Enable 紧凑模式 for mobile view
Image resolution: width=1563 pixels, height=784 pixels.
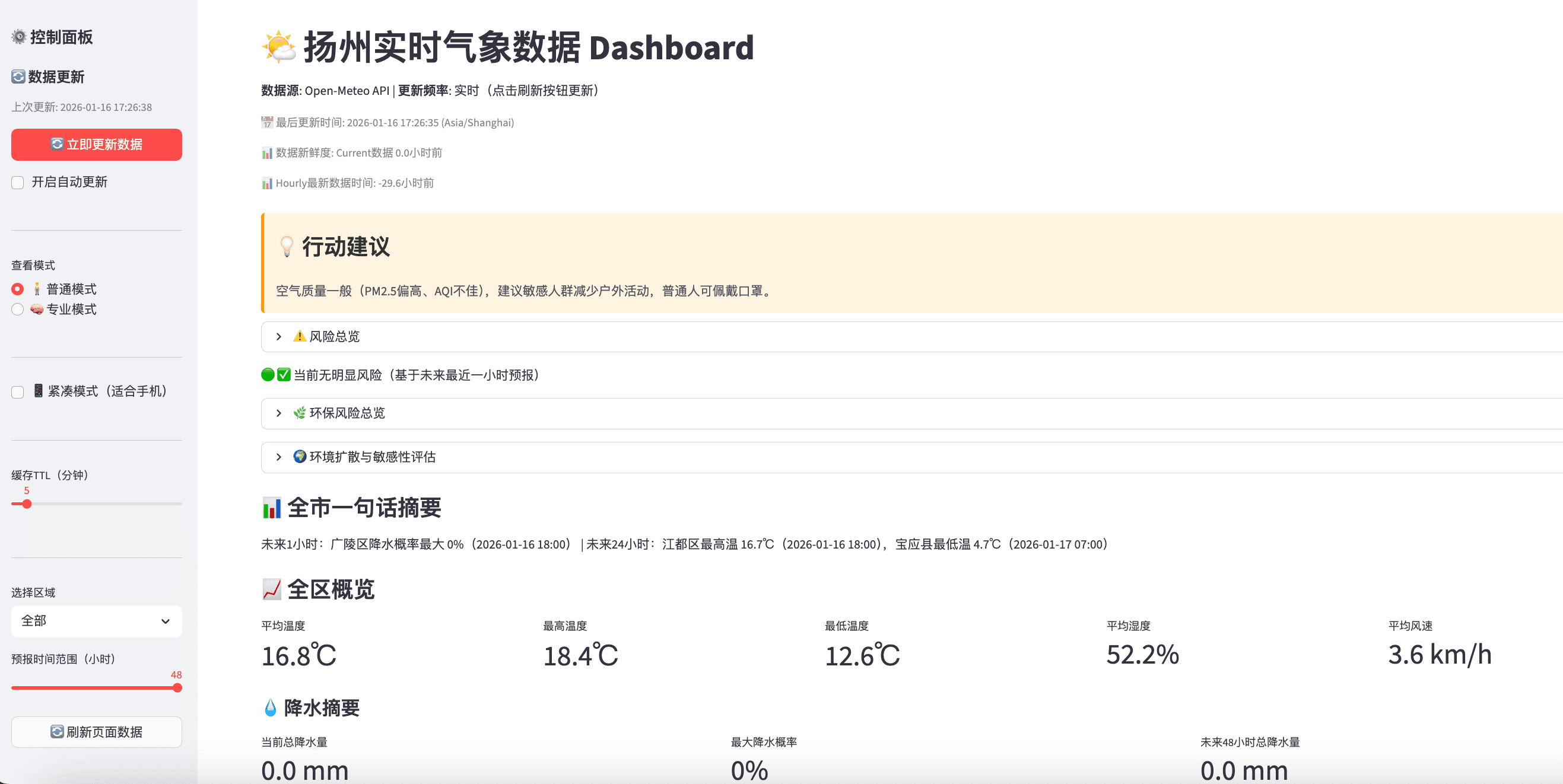(17, 391)
